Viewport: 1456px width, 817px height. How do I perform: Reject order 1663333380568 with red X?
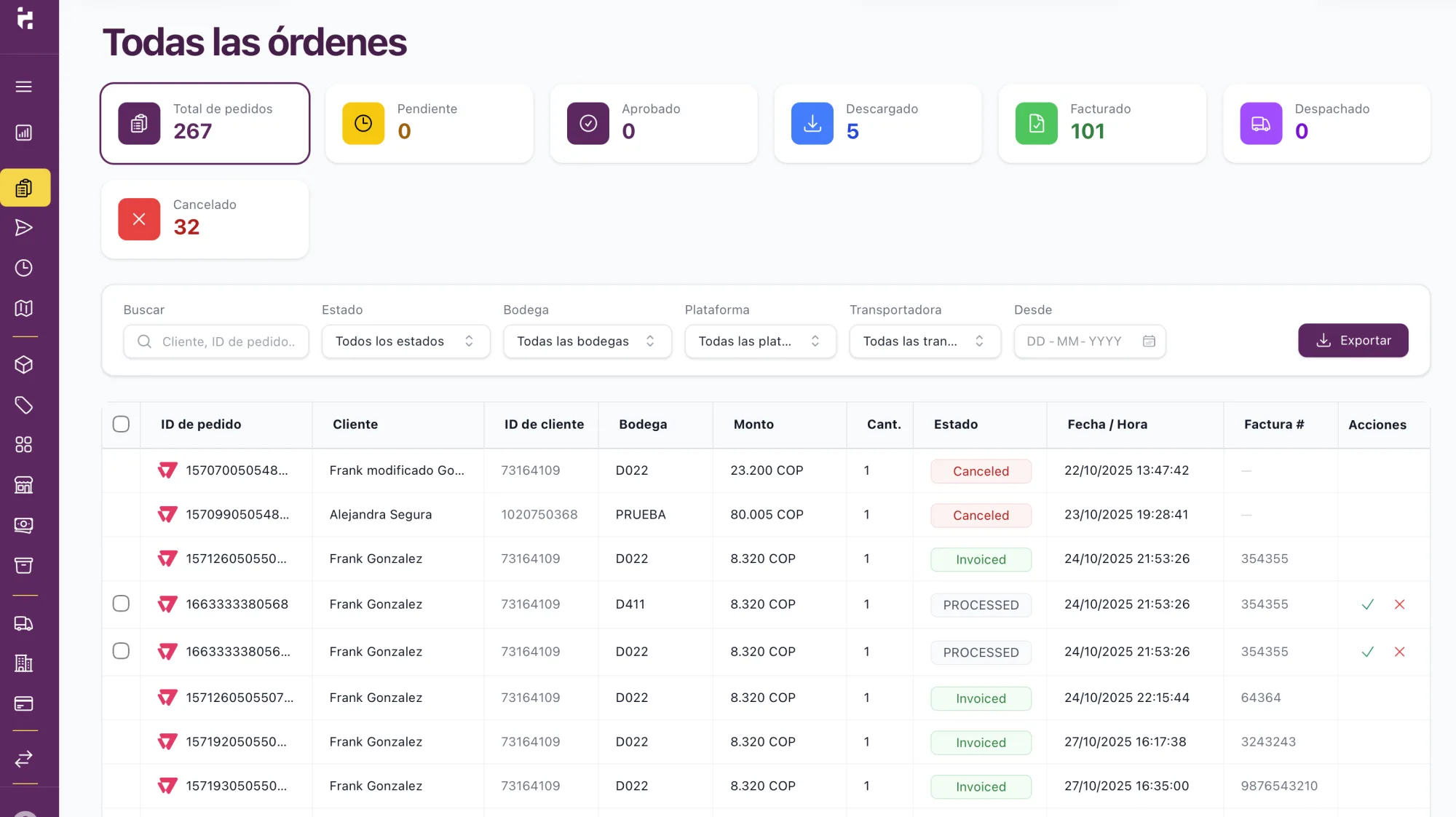1399,604
